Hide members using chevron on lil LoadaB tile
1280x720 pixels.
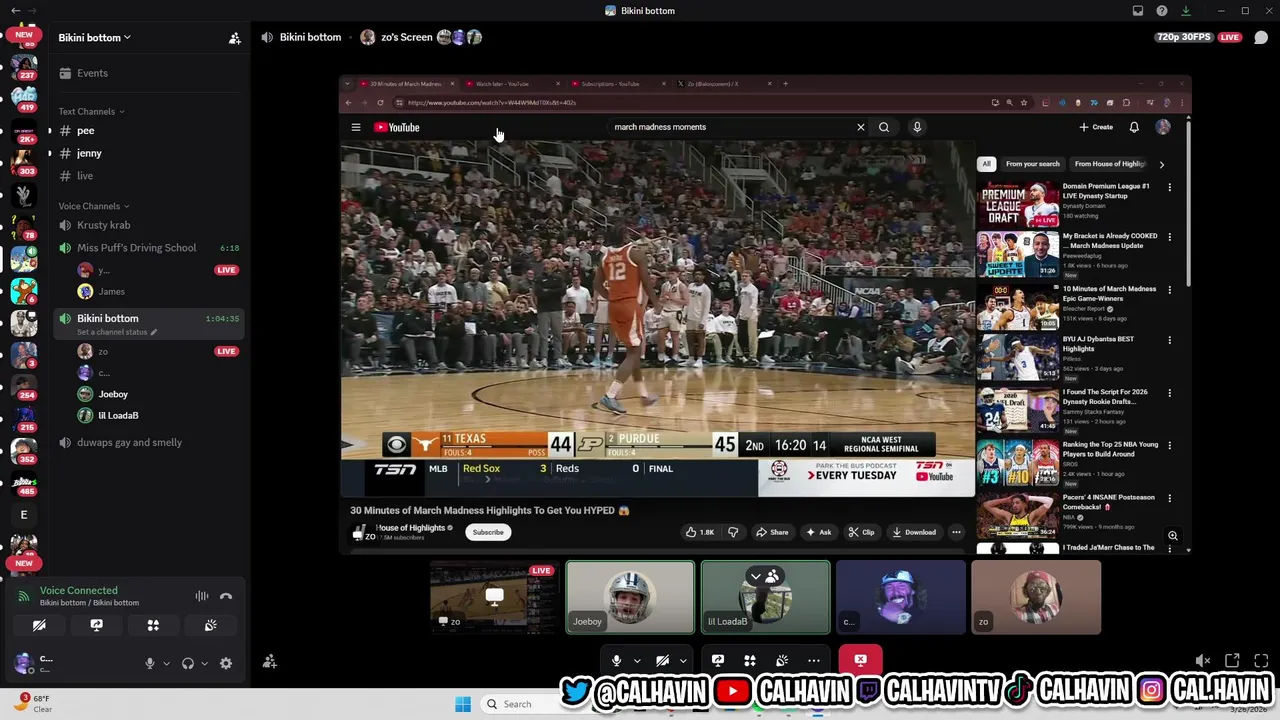pyautogui.click(x=756, y=576)
